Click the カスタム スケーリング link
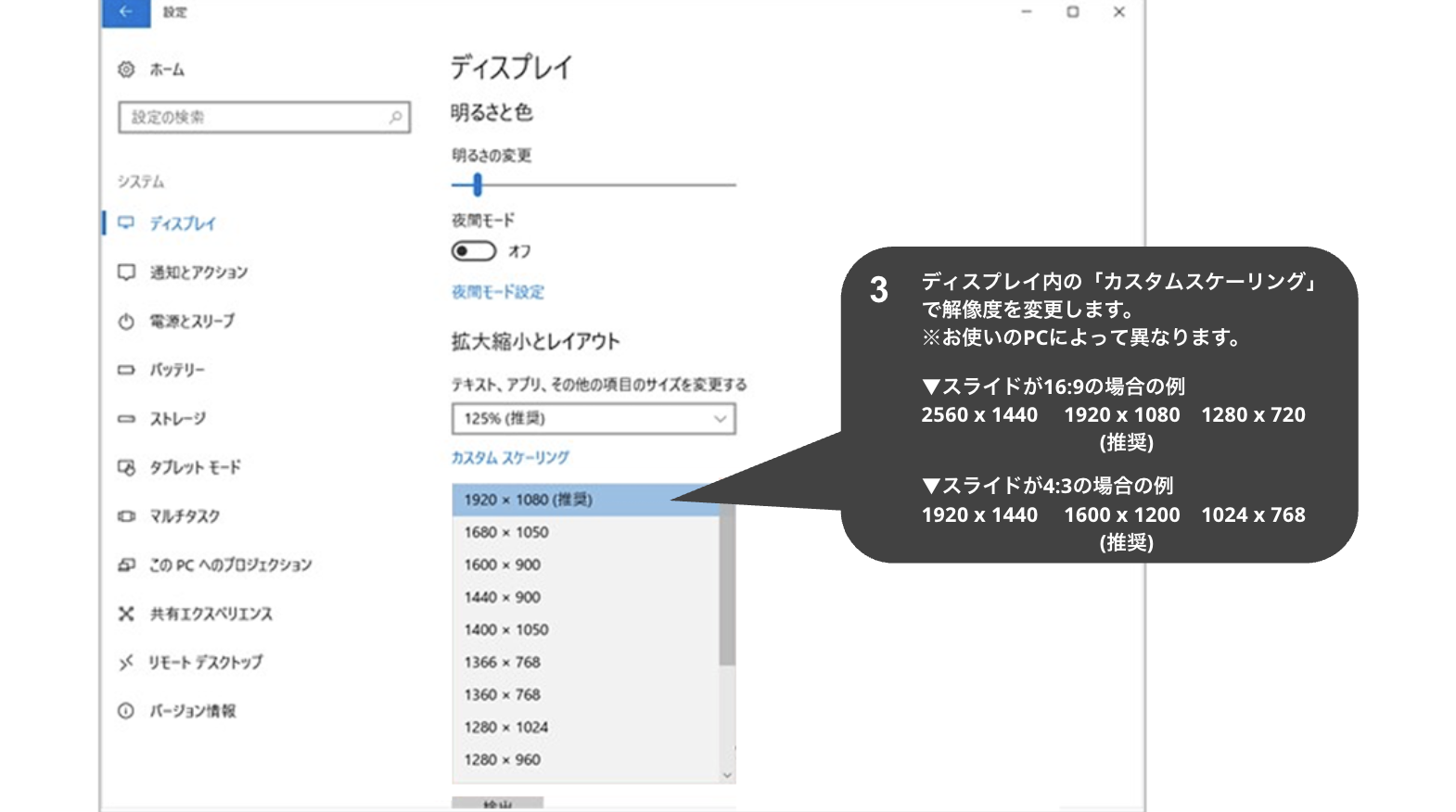The height and width of the screenshot is (812, 1456). pyautogui.click(x=510, y=458)
